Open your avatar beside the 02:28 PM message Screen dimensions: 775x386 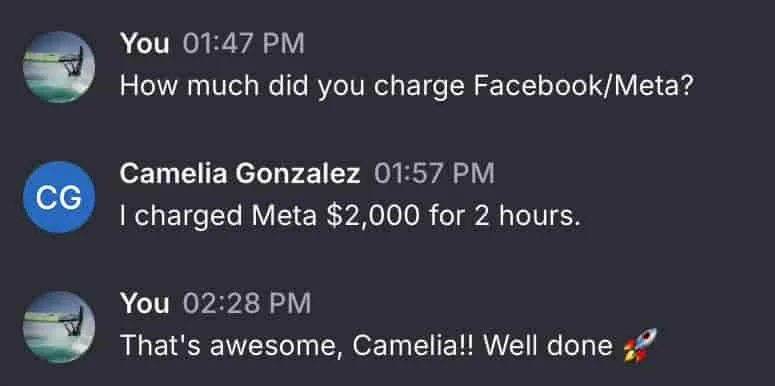coord(59,327)
